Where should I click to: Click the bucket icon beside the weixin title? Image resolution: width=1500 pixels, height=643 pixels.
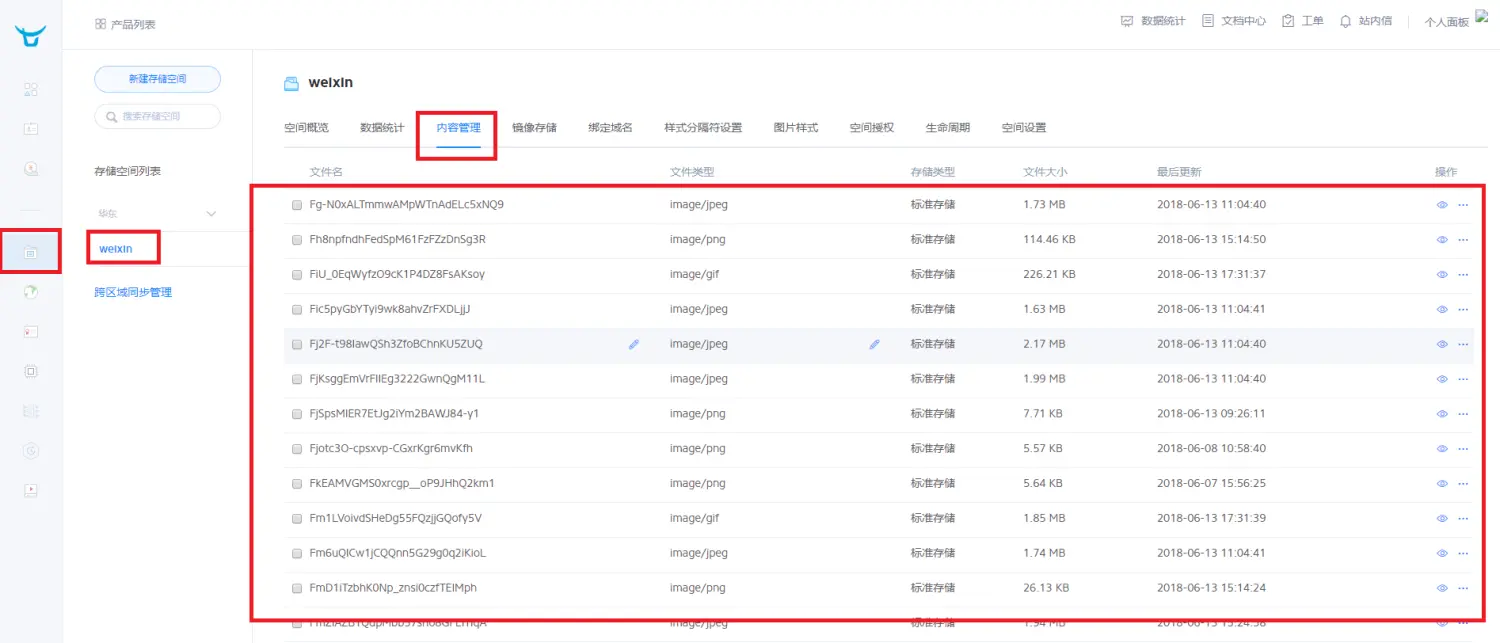click(x=291, y=83)
